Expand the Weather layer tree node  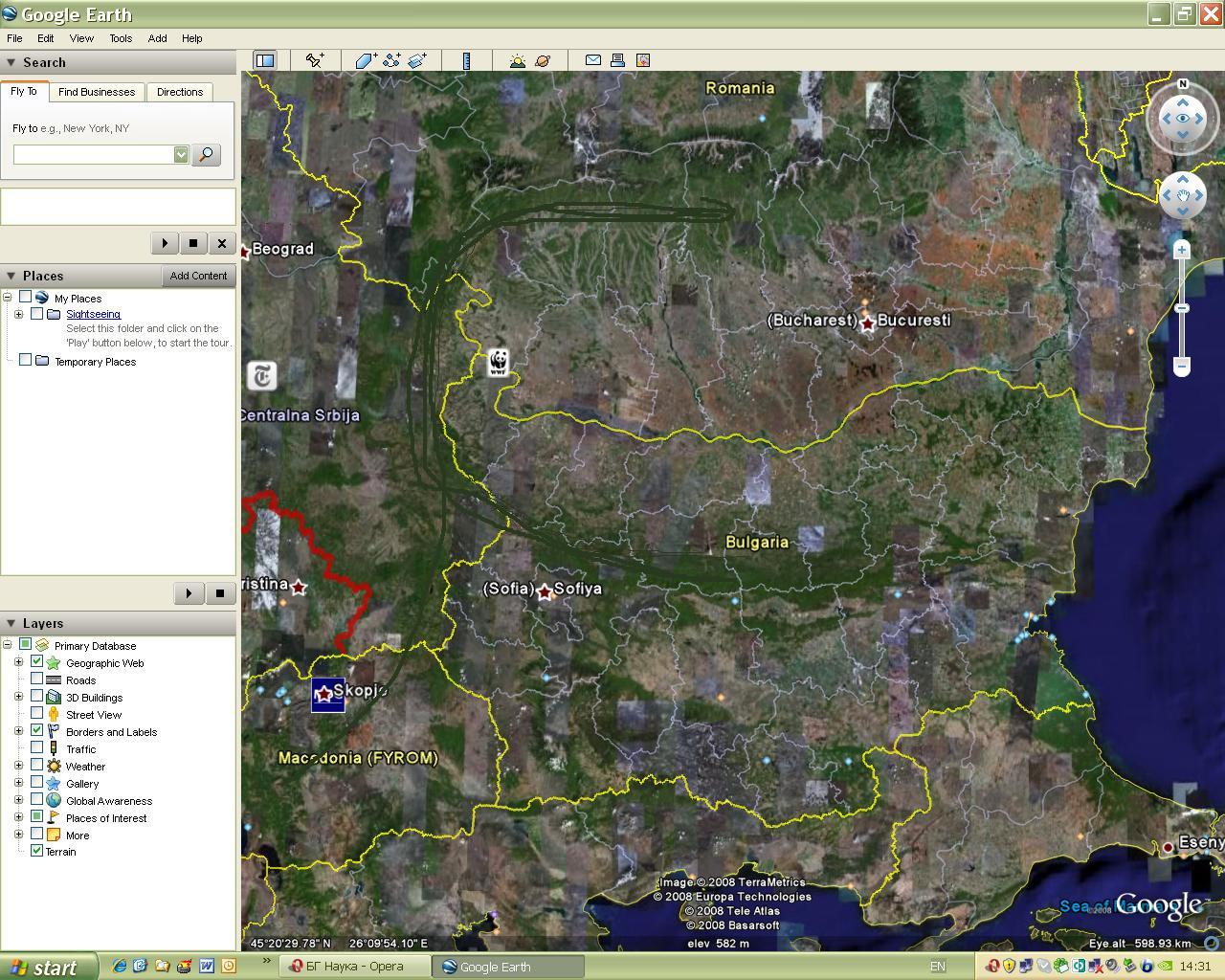tap(18, 766)
